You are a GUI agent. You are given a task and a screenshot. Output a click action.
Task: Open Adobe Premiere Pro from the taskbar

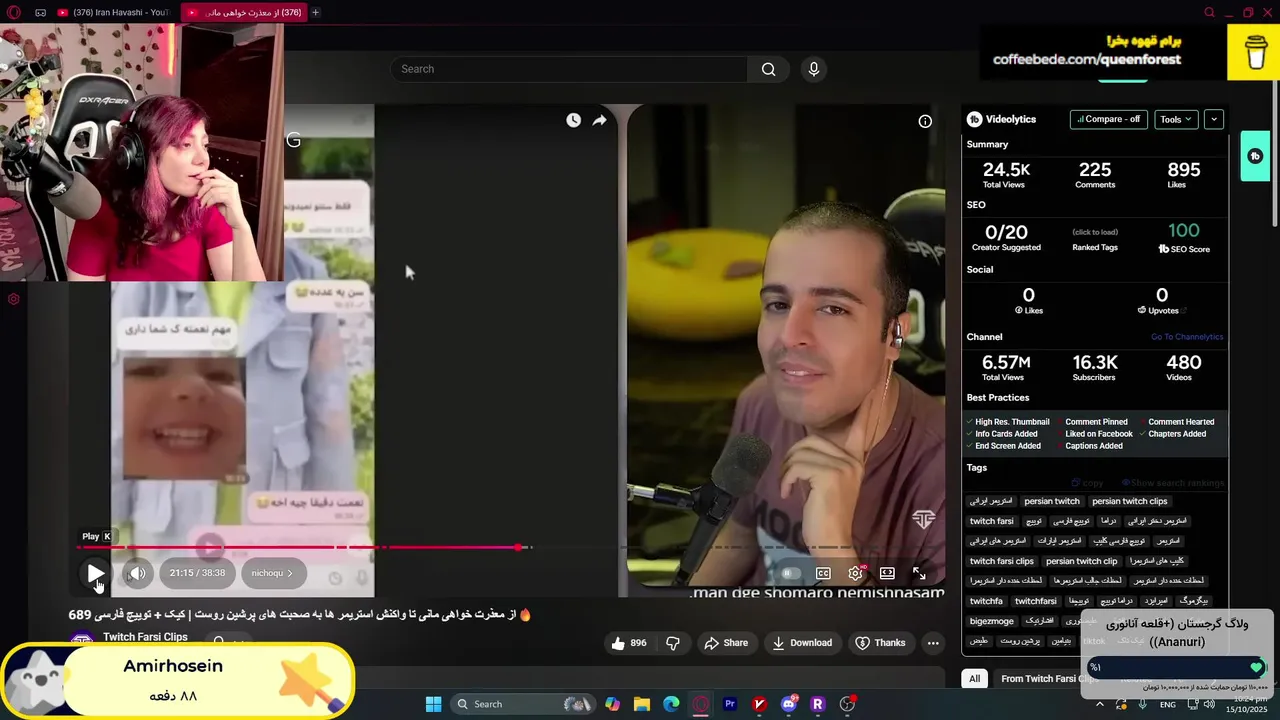click(x=730, y=704)
